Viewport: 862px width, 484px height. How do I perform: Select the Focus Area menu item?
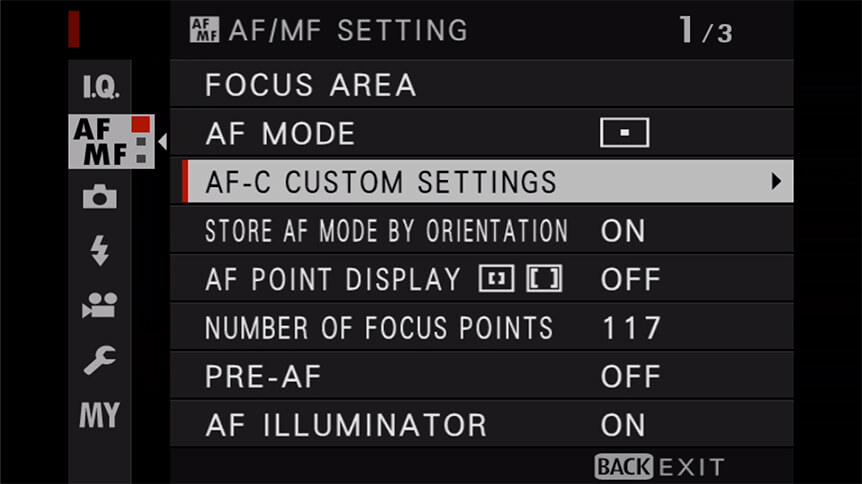click(310, 85)
